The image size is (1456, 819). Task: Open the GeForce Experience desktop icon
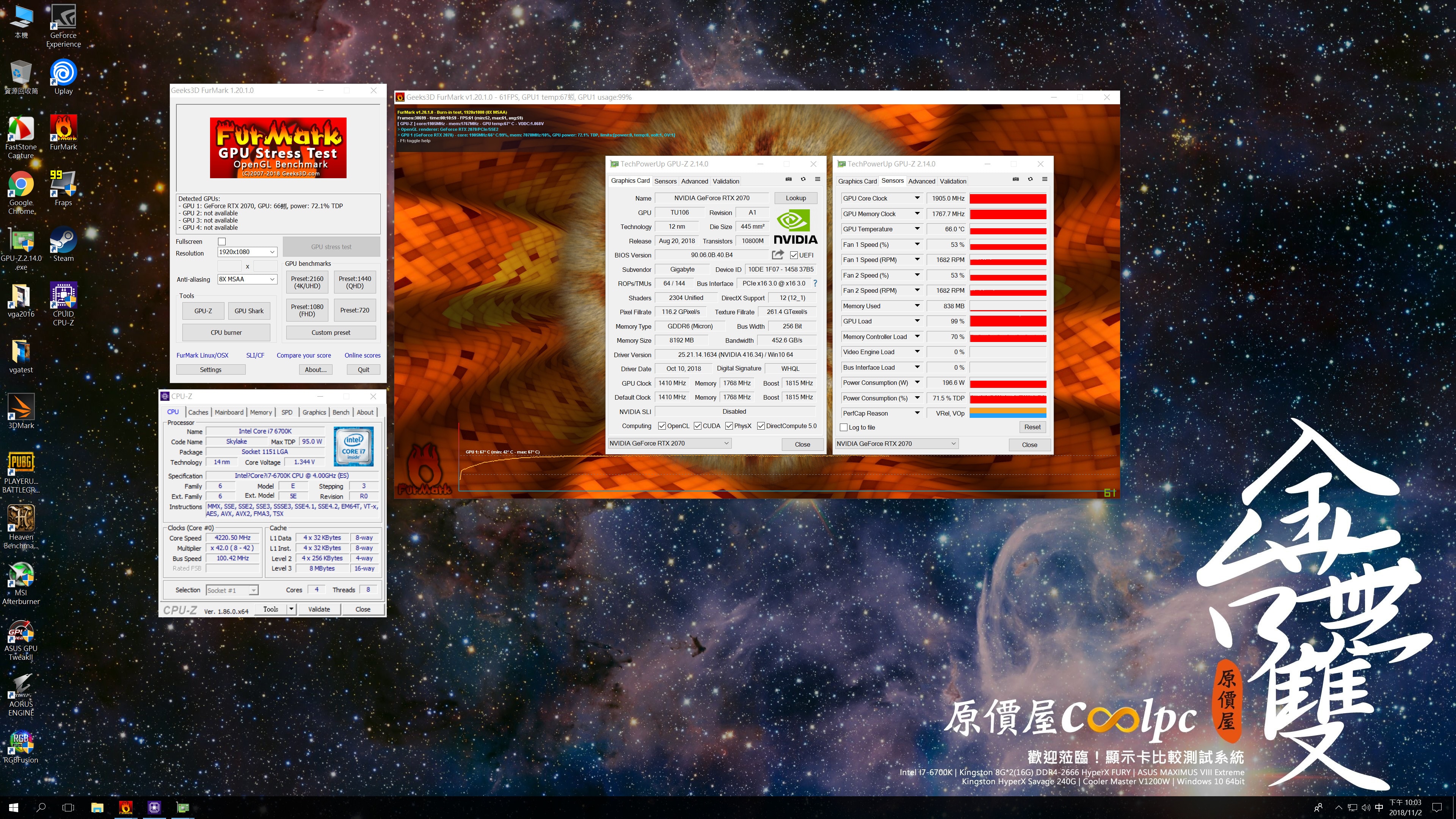point(63,25)
